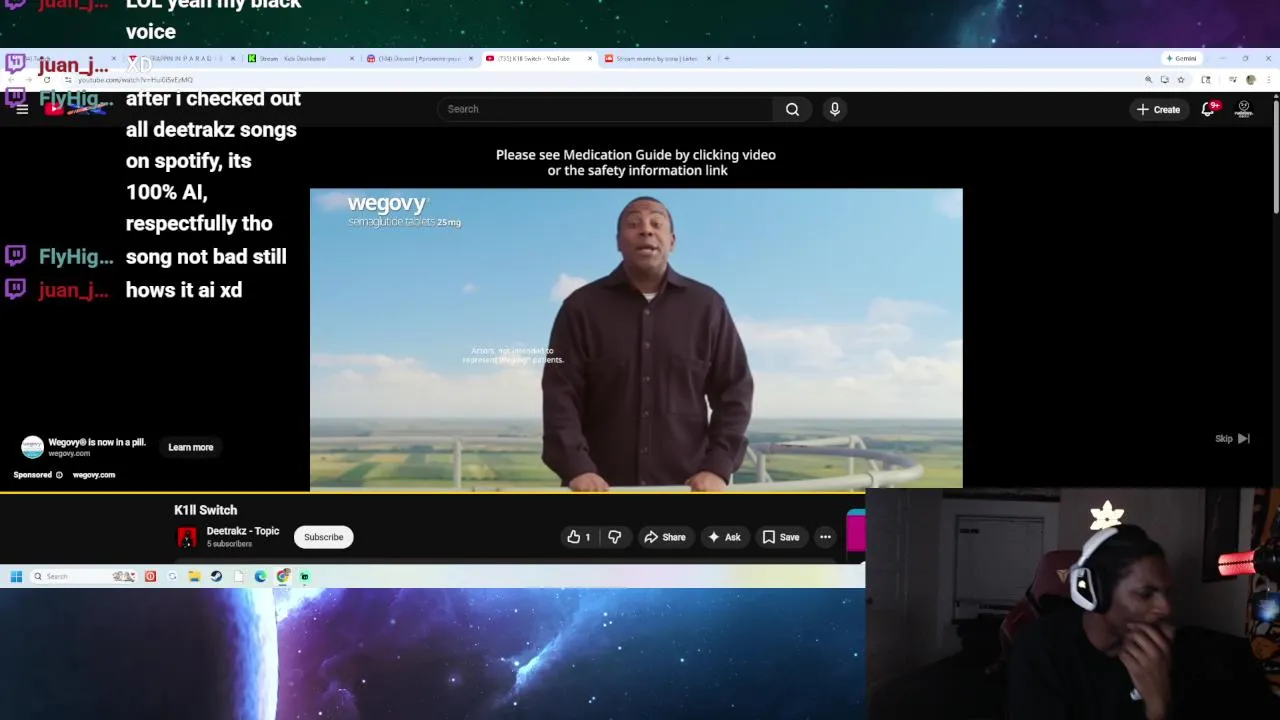This screenshot has height=720, width=1280.
Task: Click Learn more on the Wegovy ad
Action: [191, 447]
